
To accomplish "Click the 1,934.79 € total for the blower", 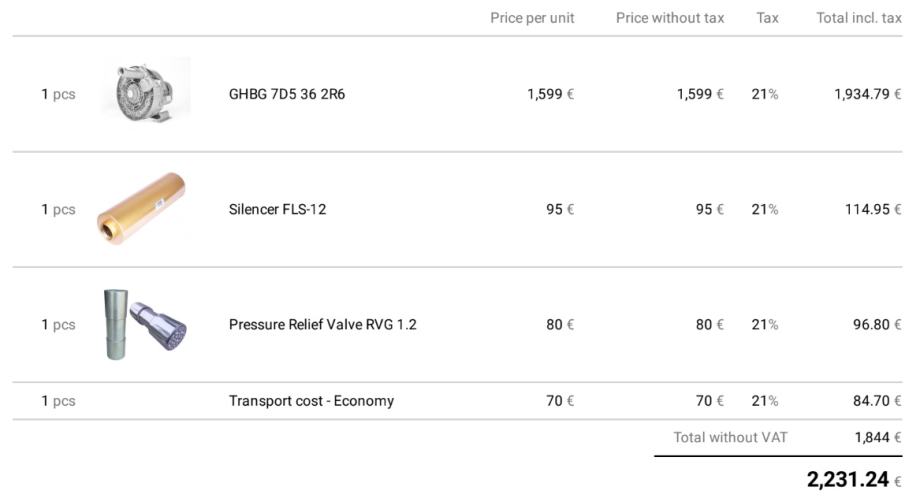I will [867, 94].
